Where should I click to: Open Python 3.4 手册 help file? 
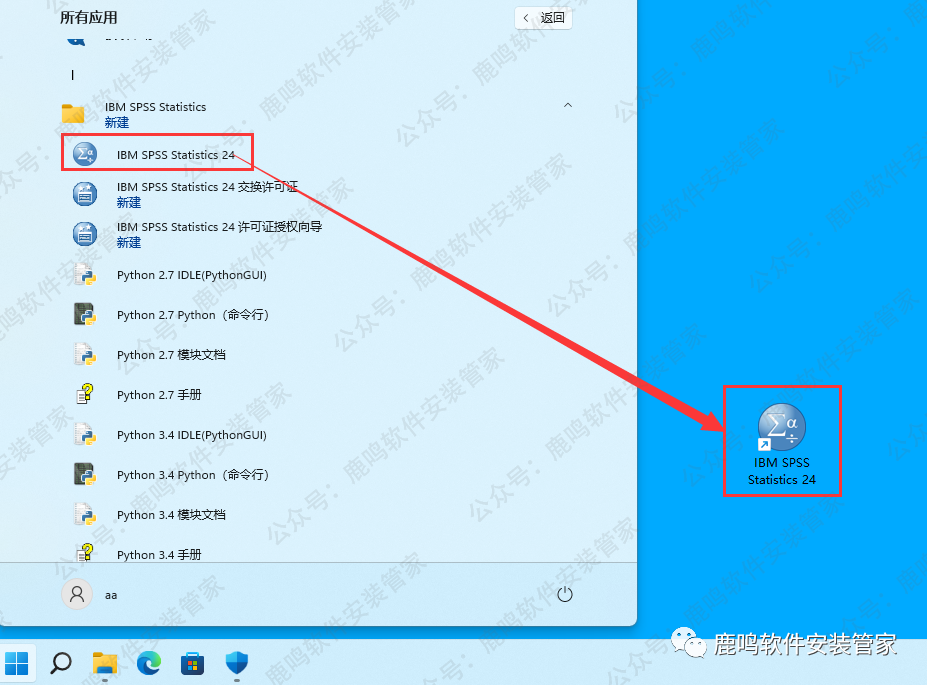pyautogui.click(x=158, y=554)
